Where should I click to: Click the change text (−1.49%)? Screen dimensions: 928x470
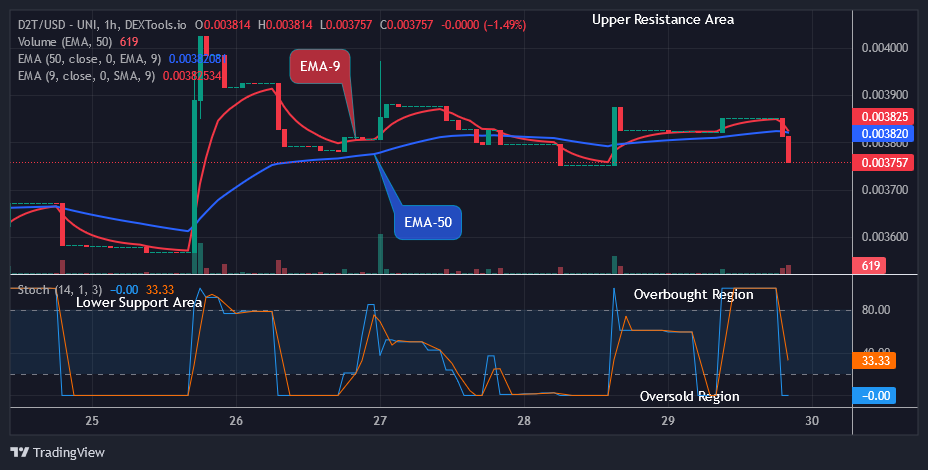click(505, 25)
